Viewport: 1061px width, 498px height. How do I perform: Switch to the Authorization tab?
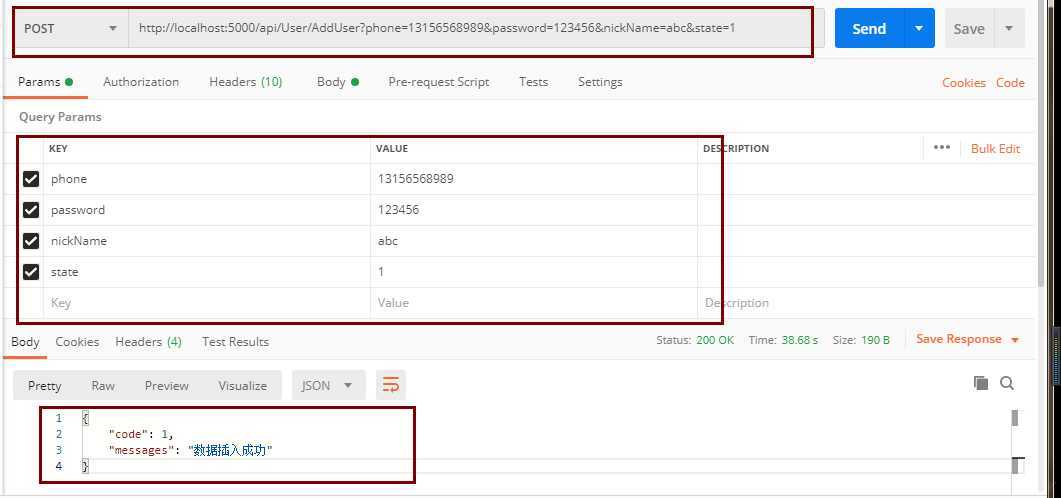pos(141,82)
